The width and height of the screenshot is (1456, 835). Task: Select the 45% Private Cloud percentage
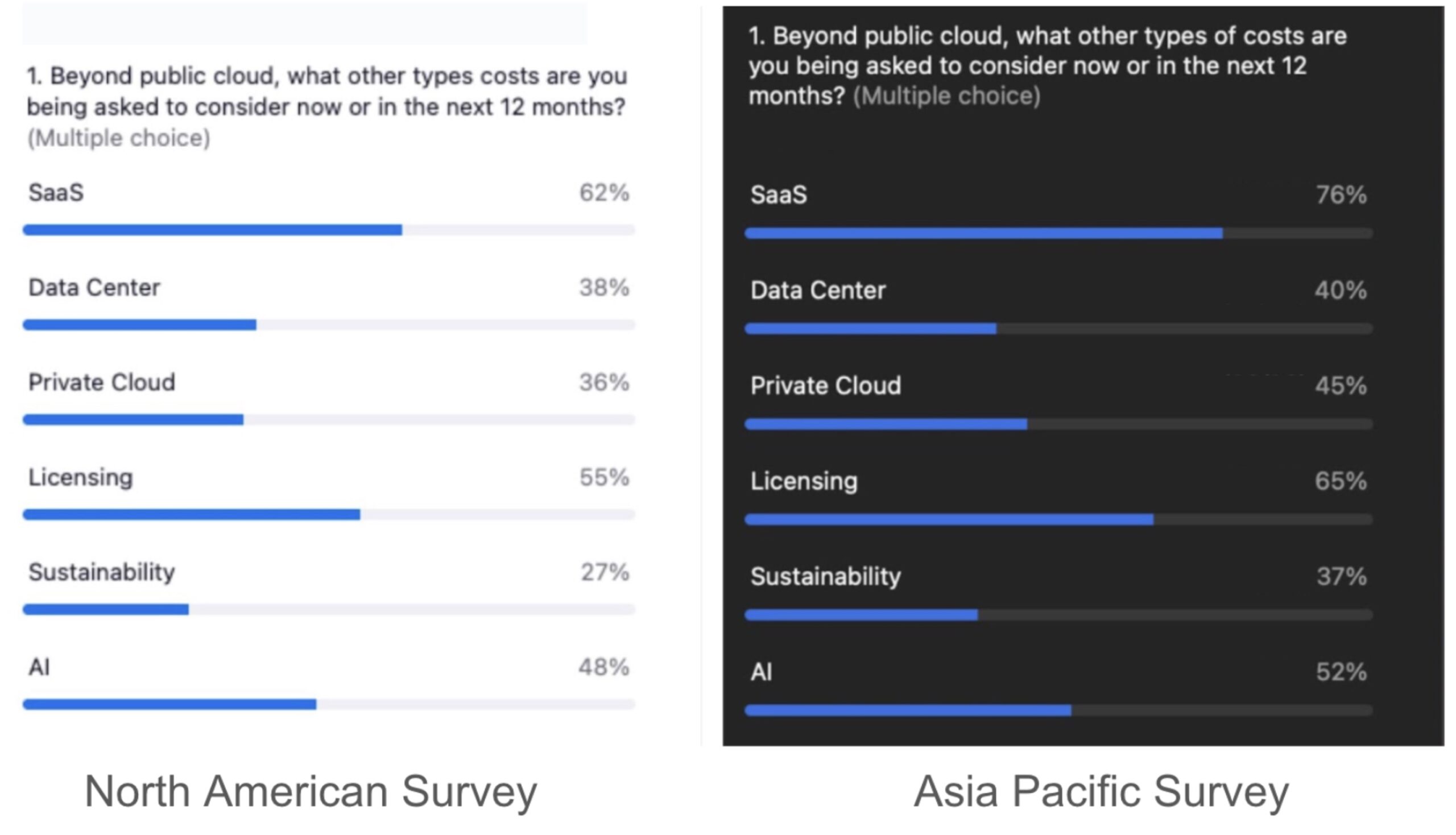[1341, 386]
